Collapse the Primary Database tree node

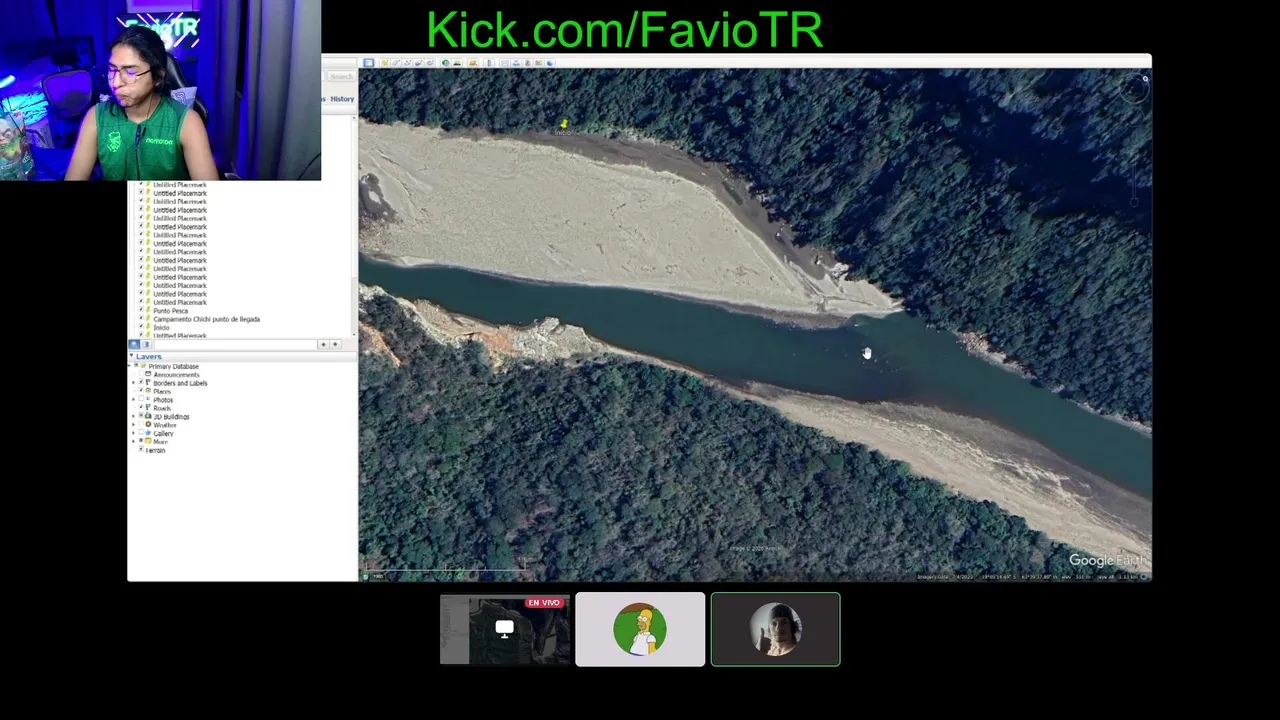(129, 366)
